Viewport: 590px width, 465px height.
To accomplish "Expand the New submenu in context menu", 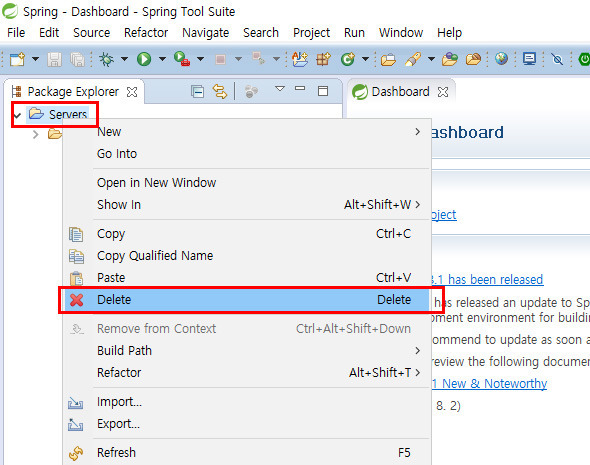I will click(247, 132).
